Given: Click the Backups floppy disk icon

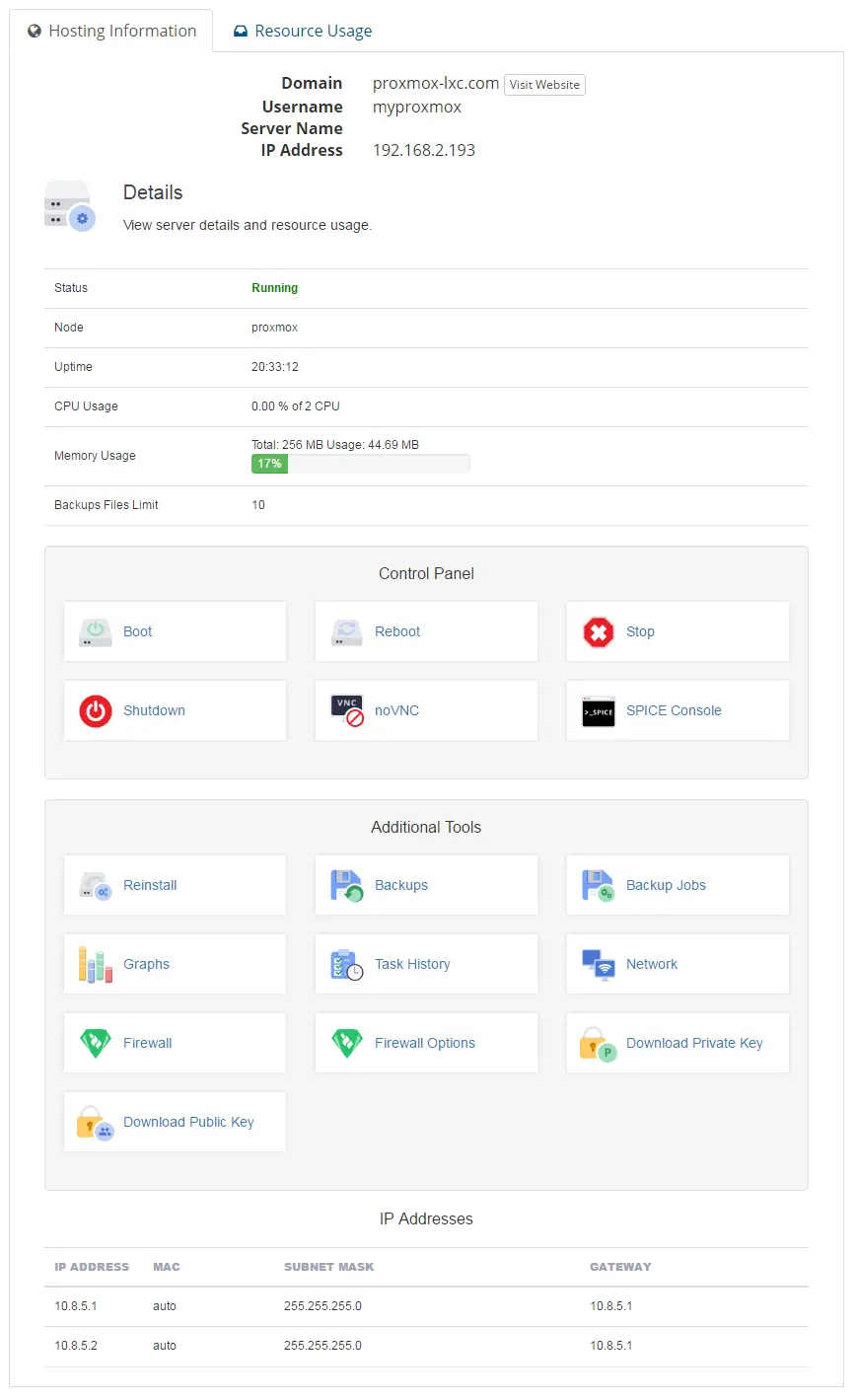Looking at the screenshot, I should [347, 885].
